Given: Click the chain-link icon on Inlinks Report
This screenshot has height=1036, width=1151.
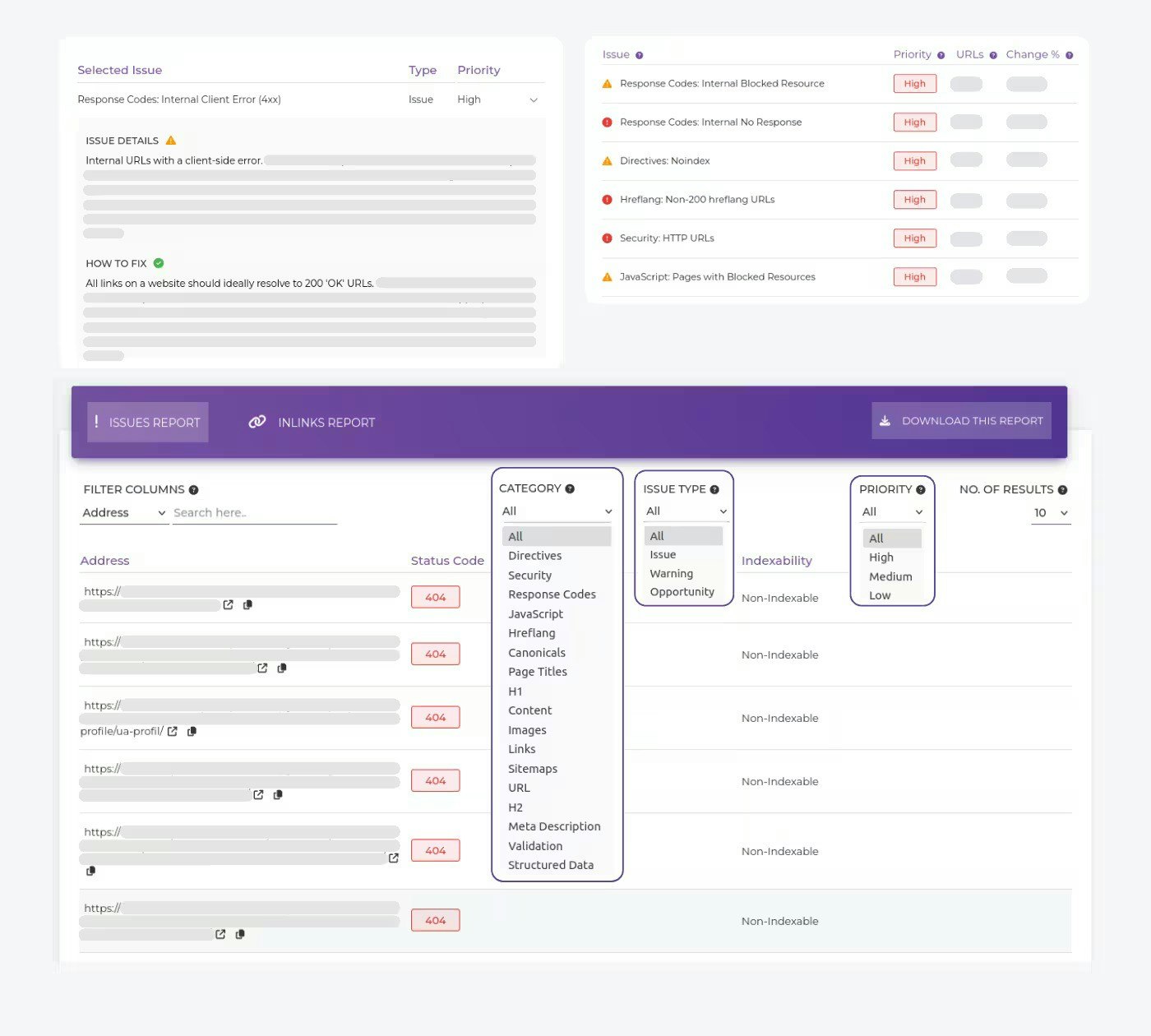Looking at the screenshot, I should pos(257,421).
